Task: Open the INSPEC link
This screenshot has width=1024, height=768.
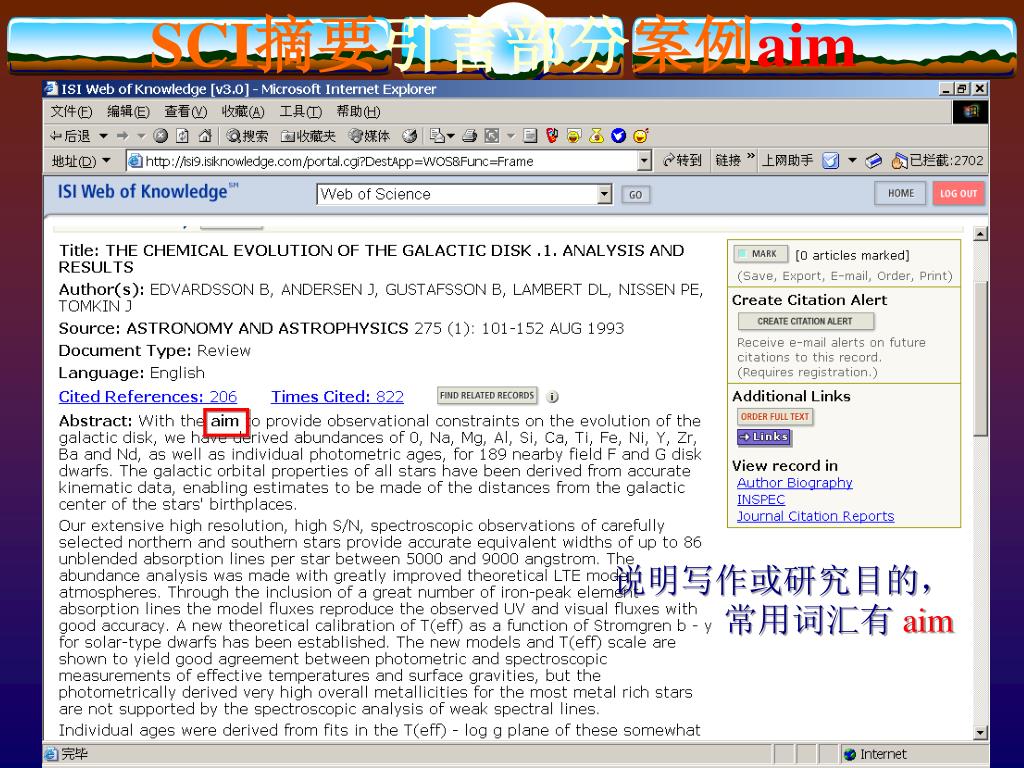Action: pos(761,500)
